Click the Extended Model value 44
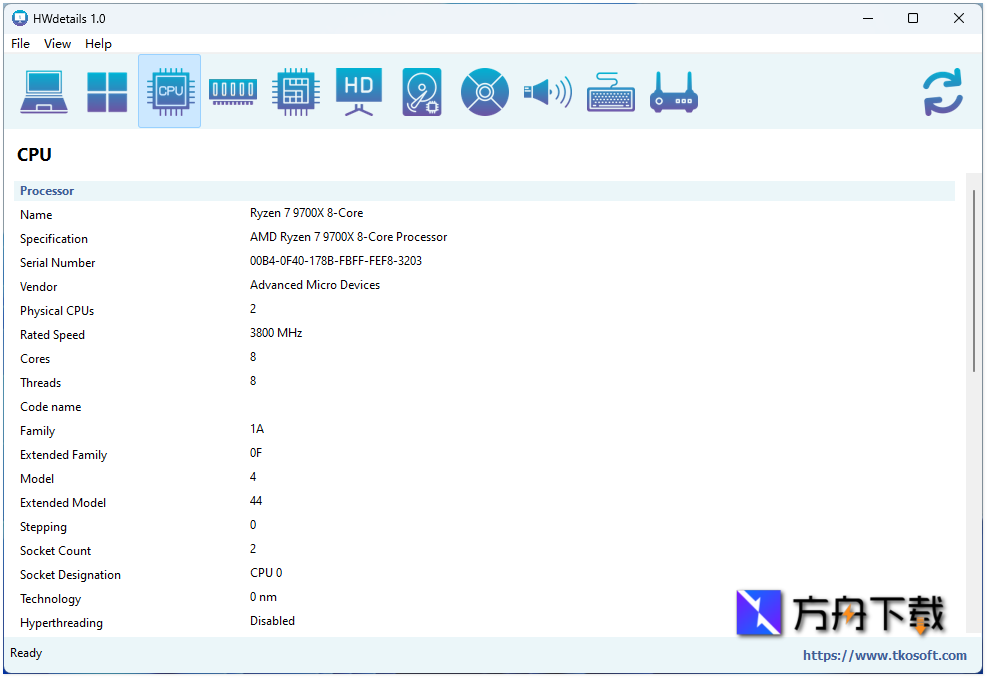This screenshot has width=987, height=678. coord(256,500)
